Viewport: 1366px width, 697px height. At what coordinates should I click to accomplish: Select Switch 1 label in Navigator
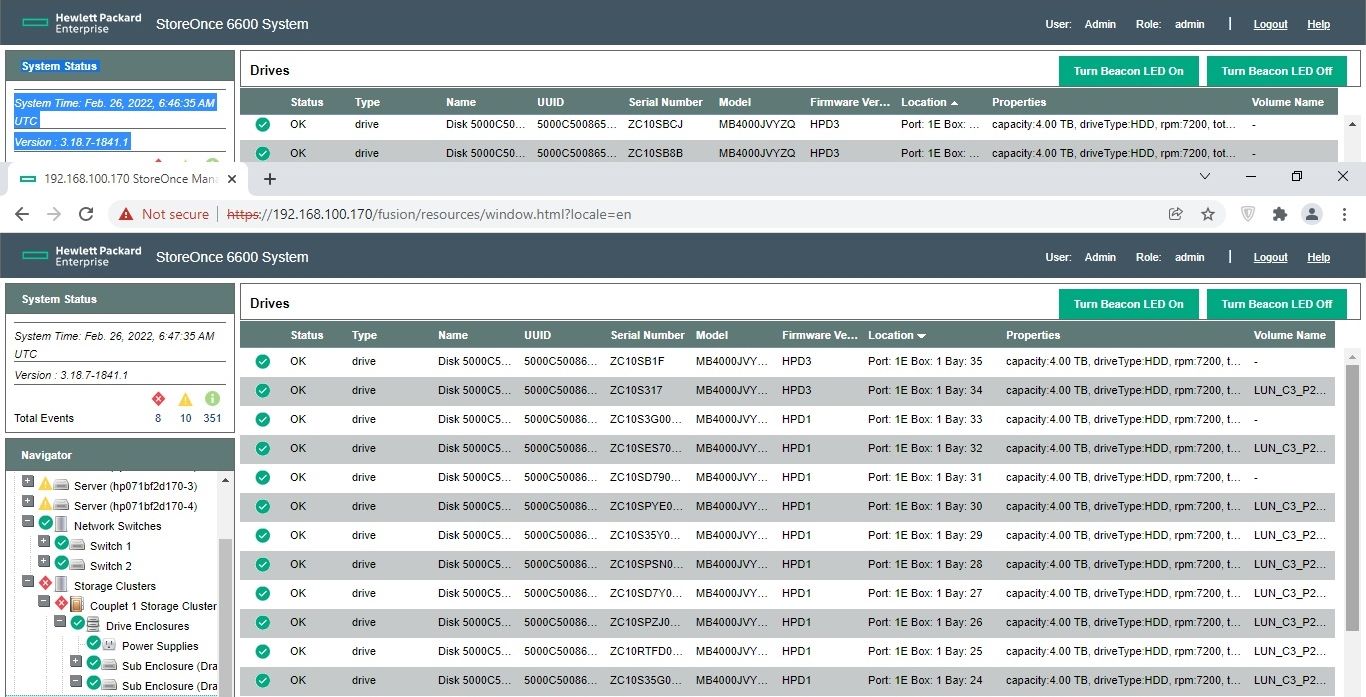click(x=110, y=546)
